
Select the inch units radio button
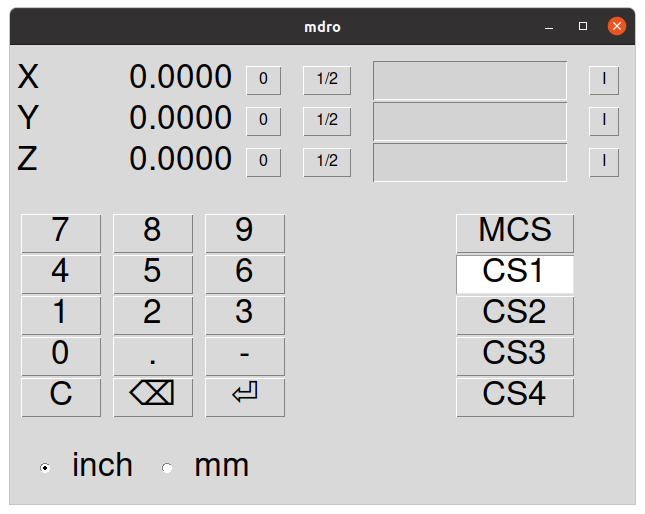tap(45, 467)
